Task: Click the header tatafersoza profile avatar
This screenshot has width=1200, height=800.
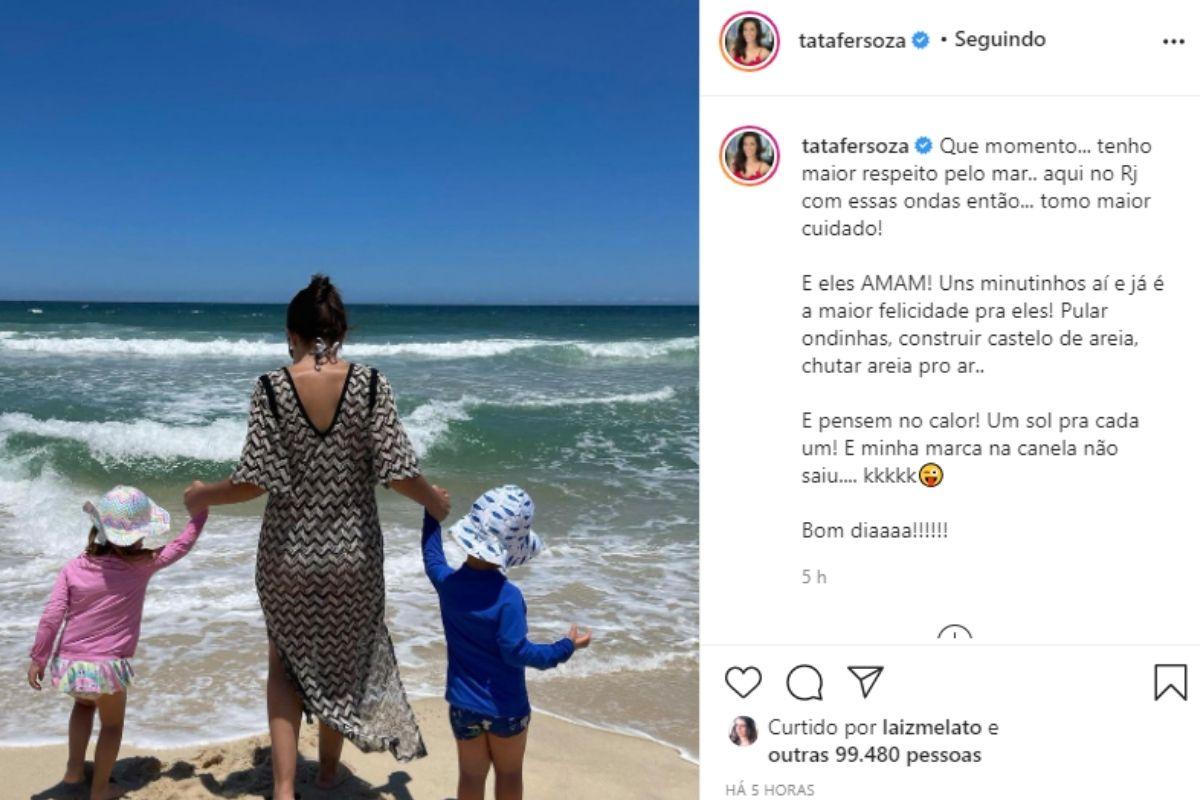Action: (x=749, y=41)
